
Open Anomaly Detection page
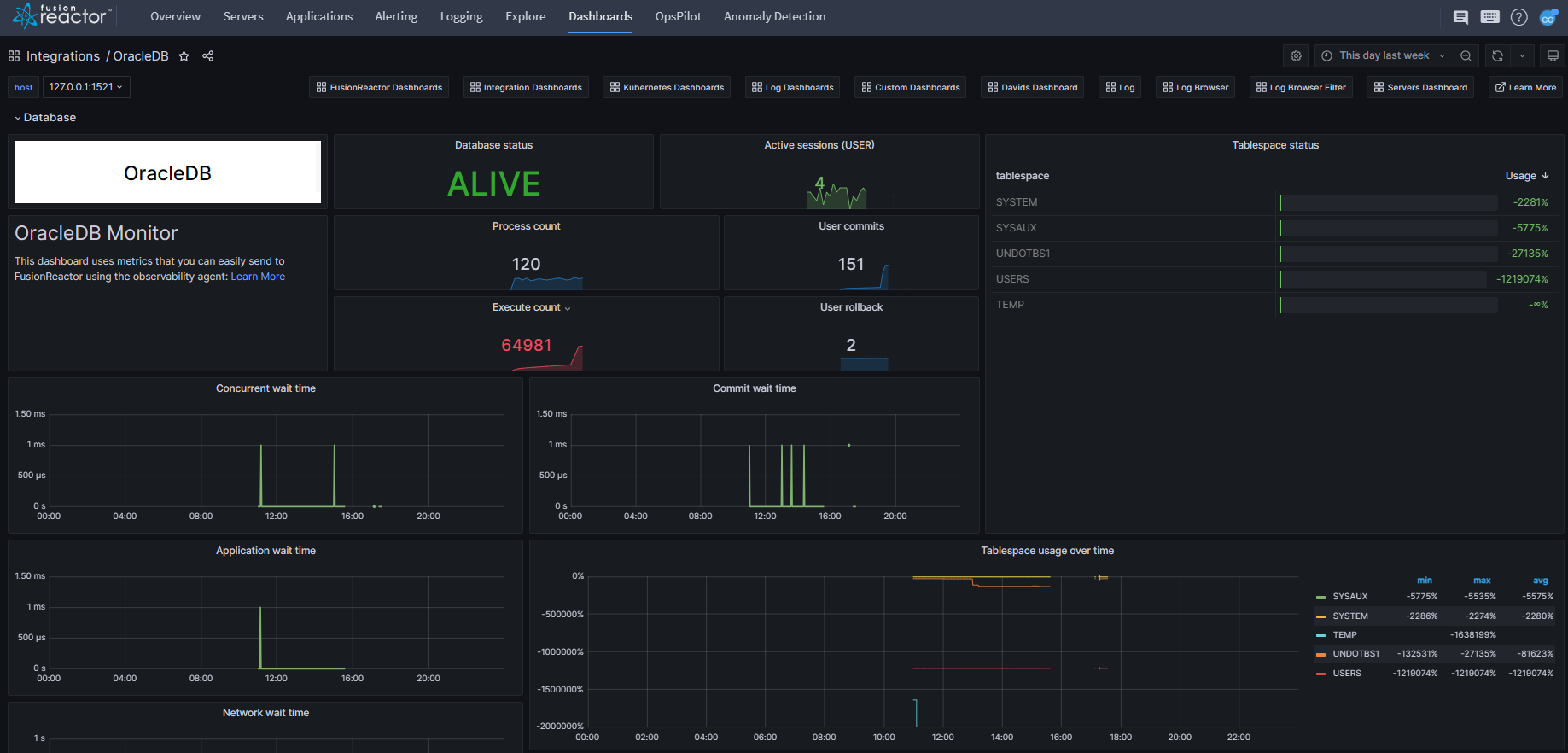tap(774, 17)
